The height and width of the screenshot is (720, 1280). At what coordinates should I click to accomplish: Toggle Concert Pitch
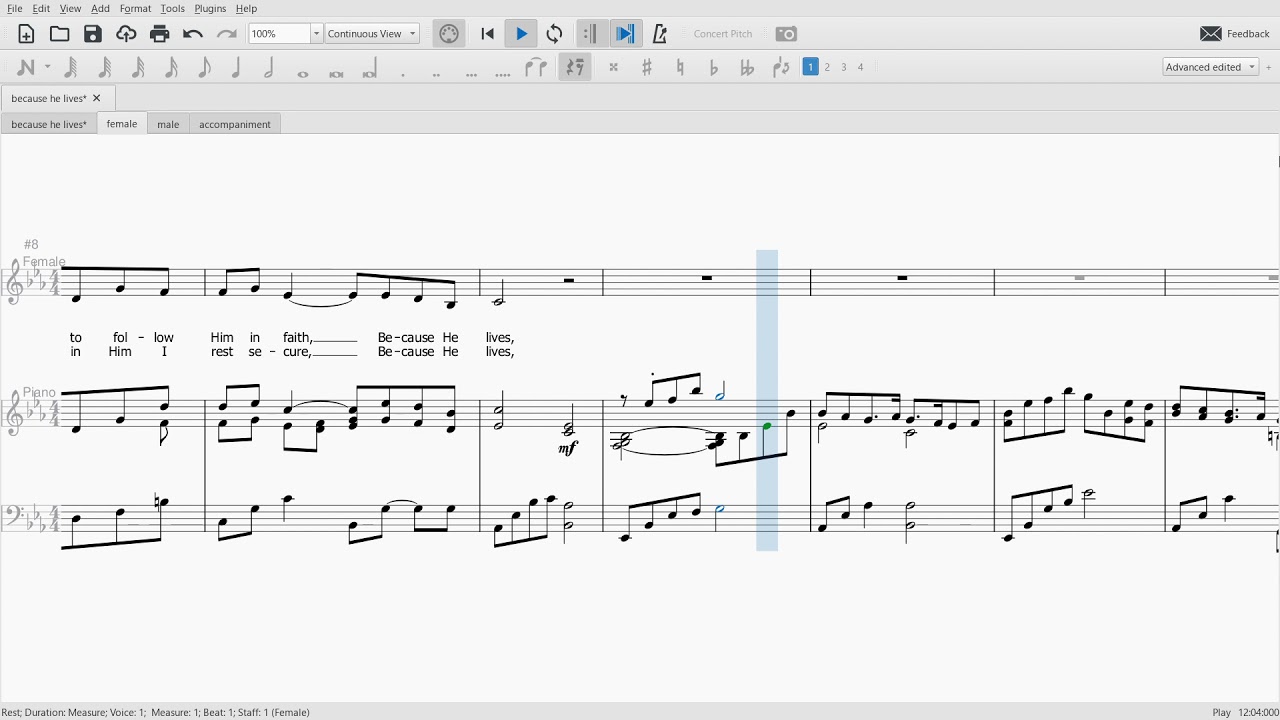(x=722, y=34)
